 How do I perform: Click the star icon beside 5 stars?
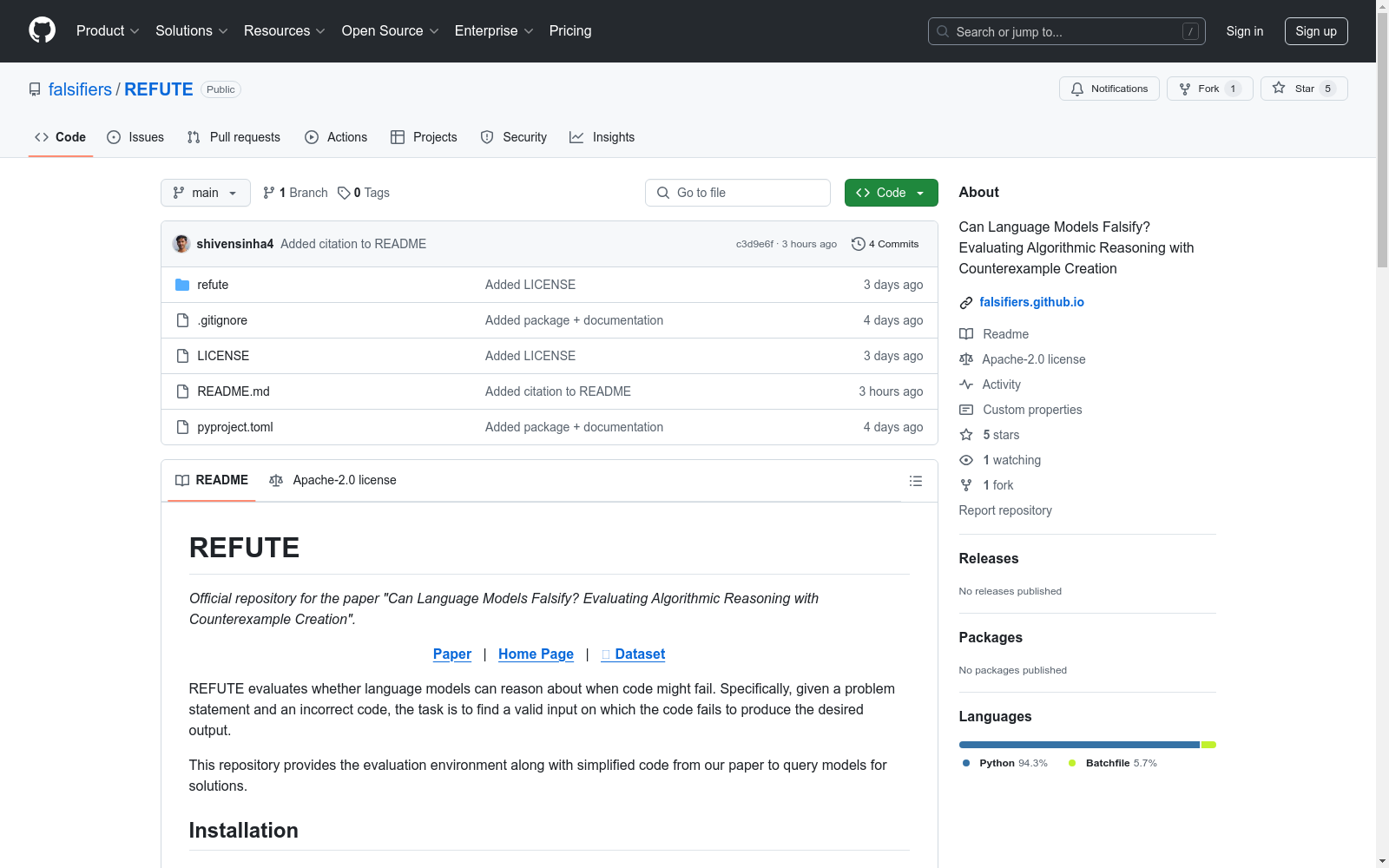(x=966, y=435)
